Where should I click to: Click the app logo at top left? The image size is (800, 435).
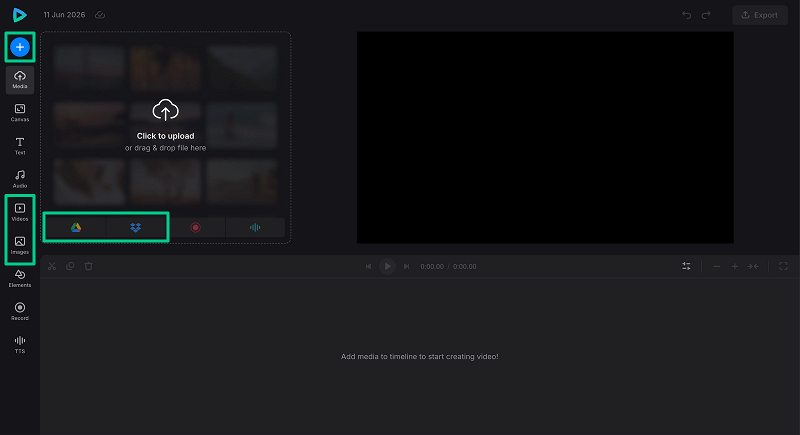(19, 15)
